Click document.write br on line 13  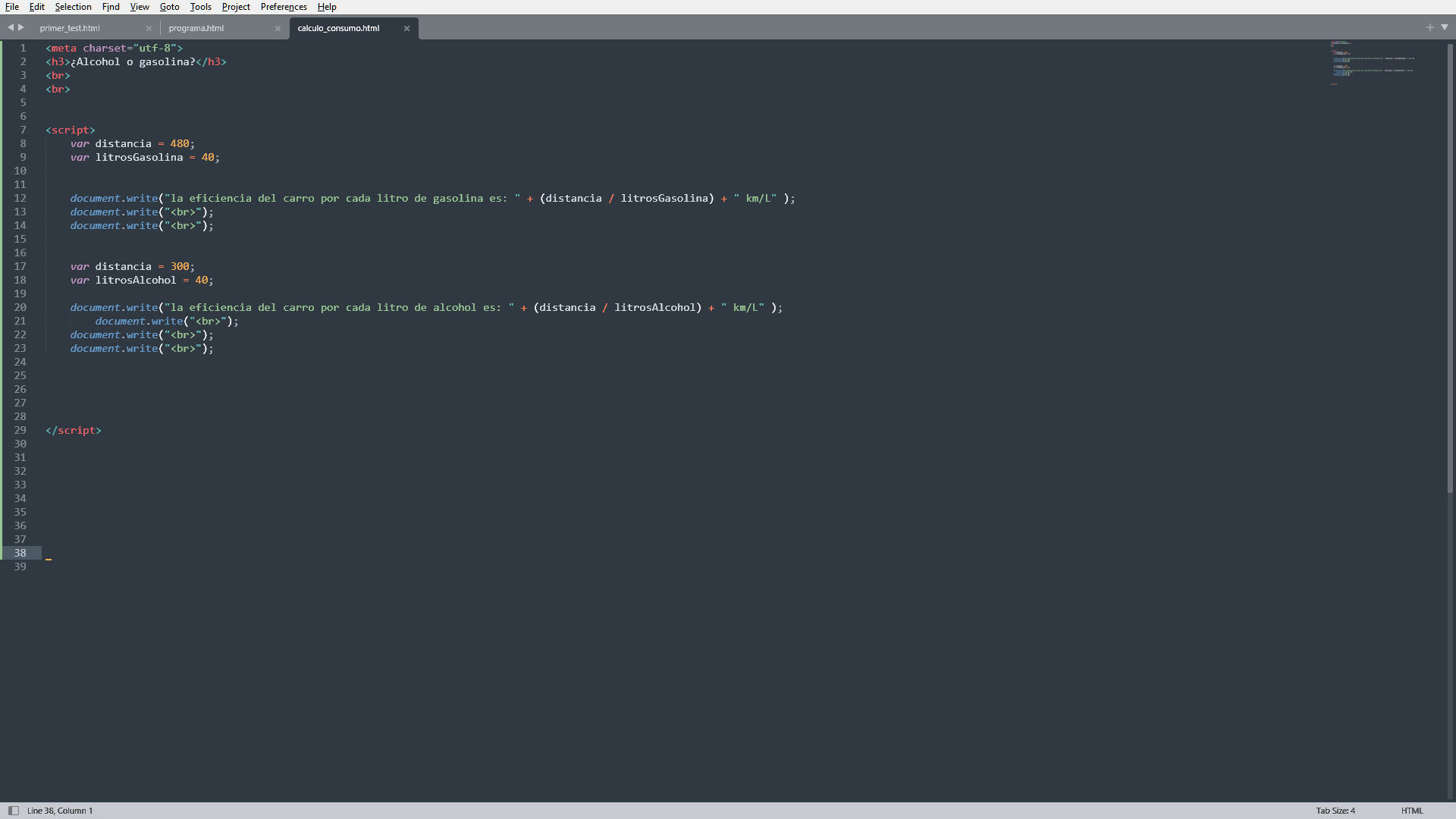coord(142,212)
